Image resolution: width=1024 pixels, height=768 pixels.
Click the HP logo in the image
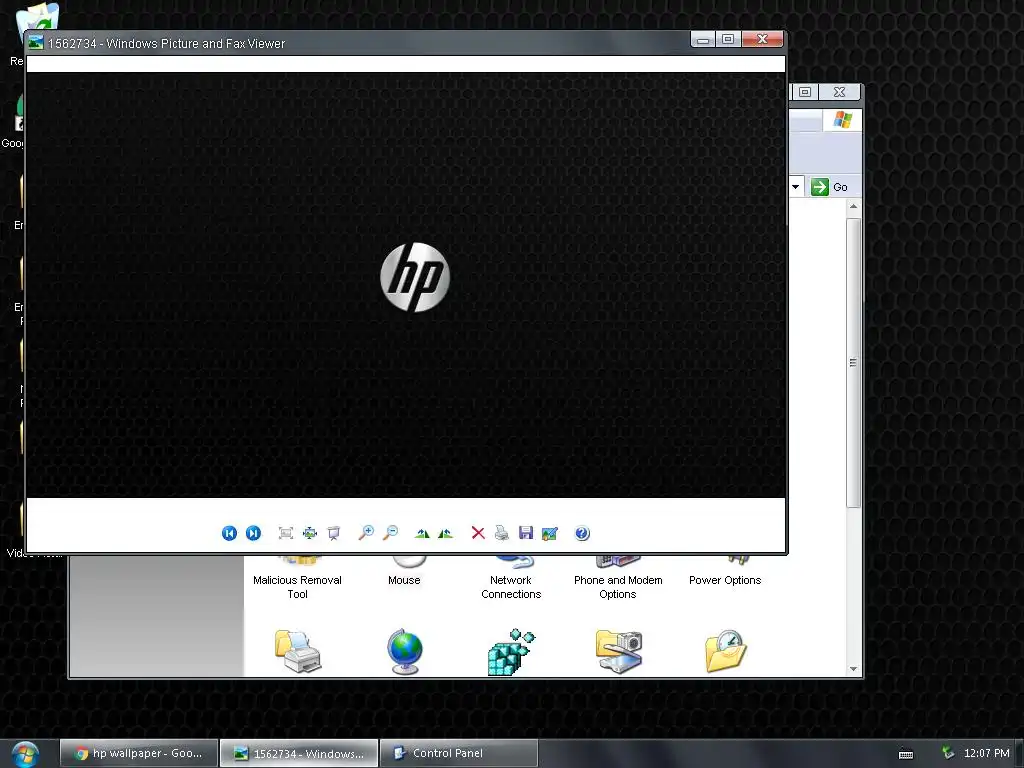[415, 277]
